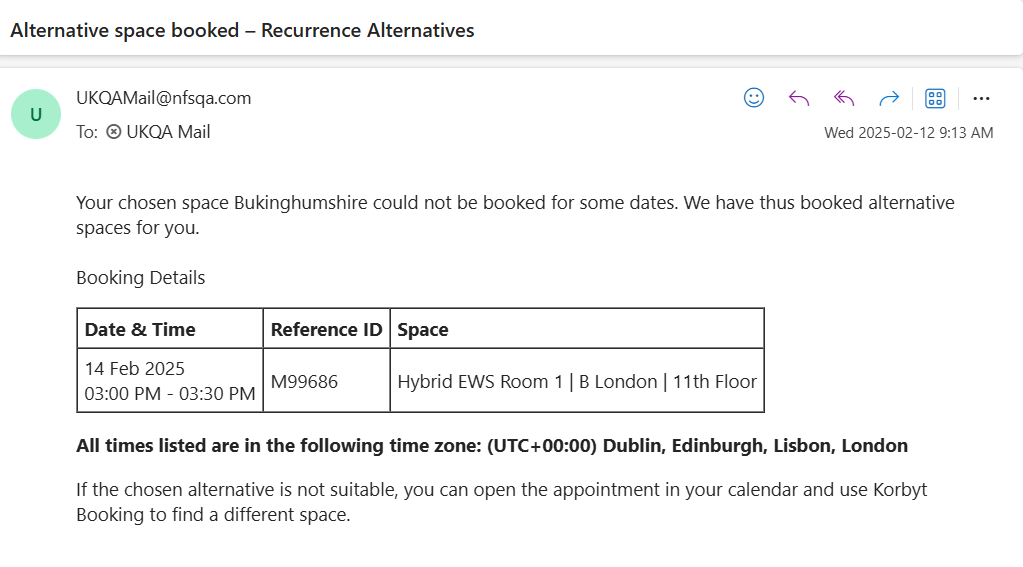Click the Hybrid EWS Room 1 space cell

point(577,382)
